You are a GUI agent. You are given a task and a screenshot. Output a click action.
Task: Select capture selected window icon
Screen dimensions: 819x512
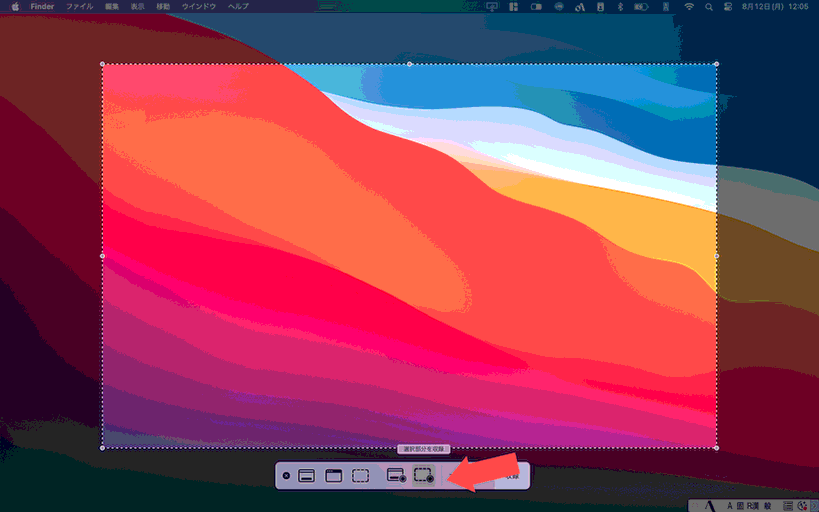pos(334,476)
